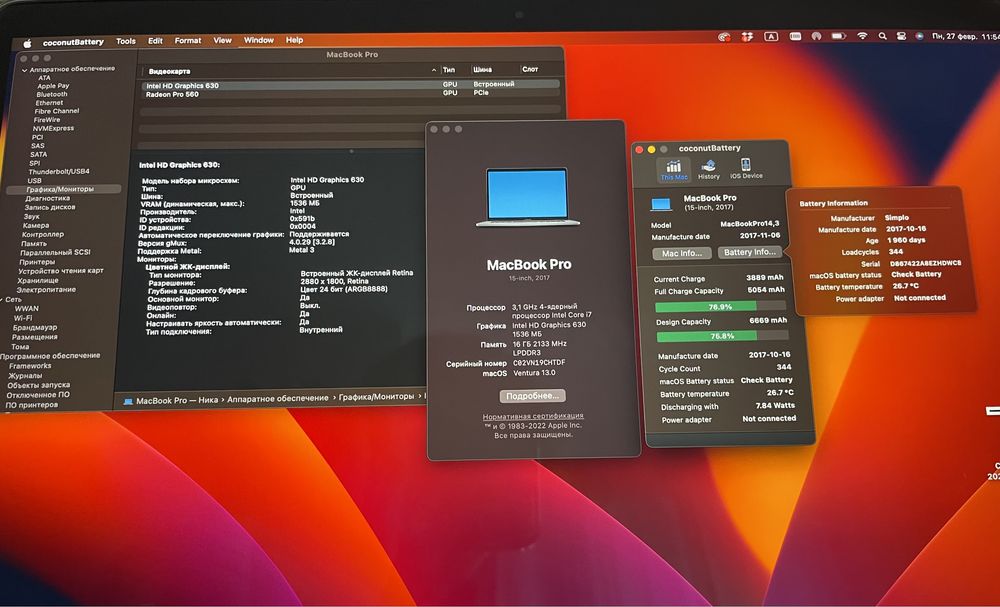1000x607 pixels.
Task: Select Брандмауэр in the sidebar
Action: click(34, 328)
